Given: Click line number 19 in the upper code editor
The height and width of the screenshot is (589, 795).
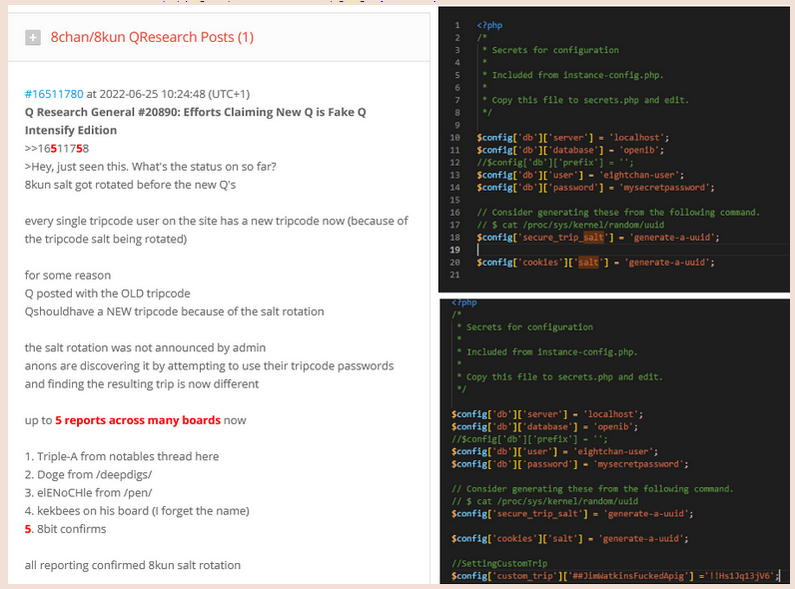Looking at the screenshot, I should [455, 250].
